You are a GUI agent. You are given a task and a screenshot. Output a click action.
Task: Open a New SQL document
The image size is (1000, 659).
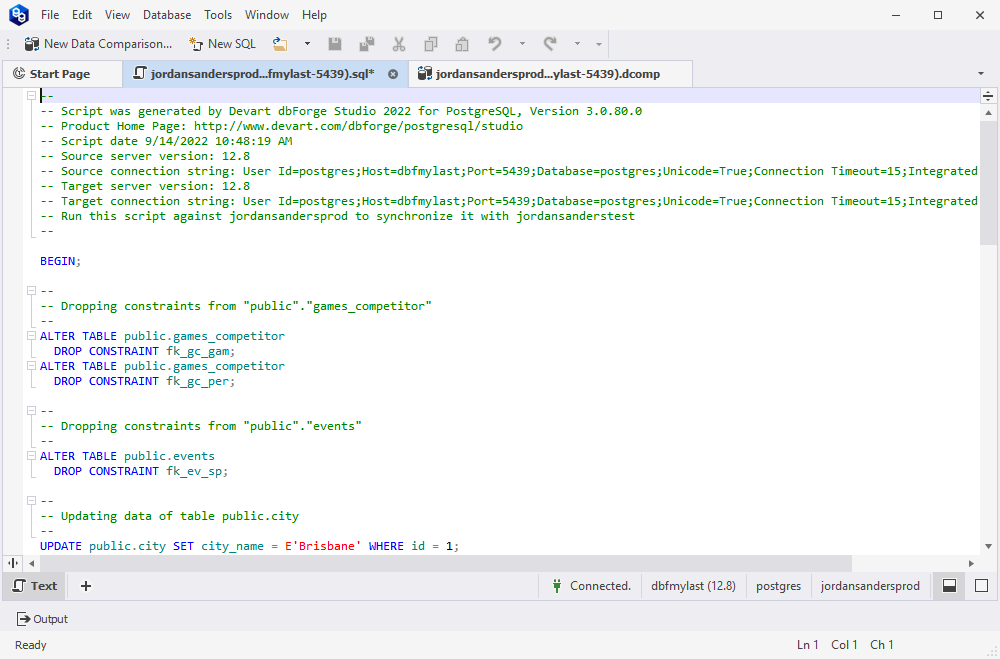[x=222, y=44]
